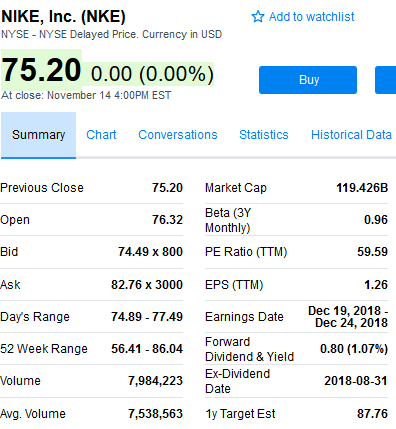
Task: Click the dividend value 0.80 (1.07%)
Action: [x=354, y=349]
